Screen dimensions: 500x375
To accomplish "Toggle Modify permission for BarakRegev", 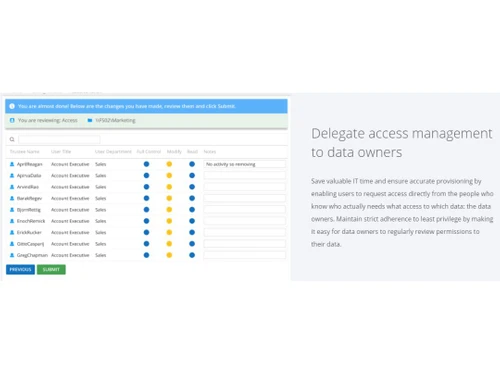I will point(169,198).
